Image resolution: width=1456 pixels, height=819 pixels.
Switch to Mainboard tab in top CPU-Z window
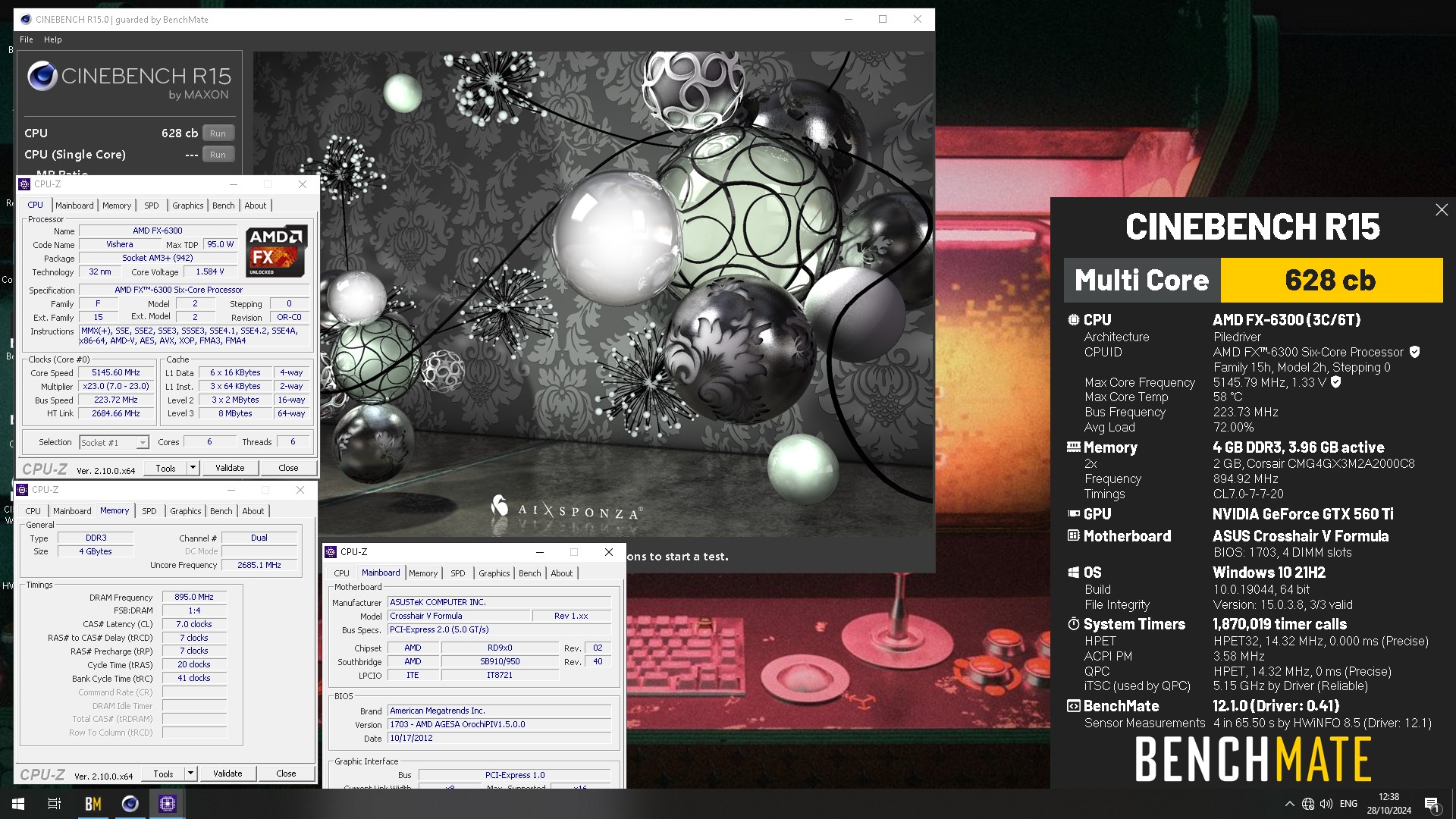74,206
